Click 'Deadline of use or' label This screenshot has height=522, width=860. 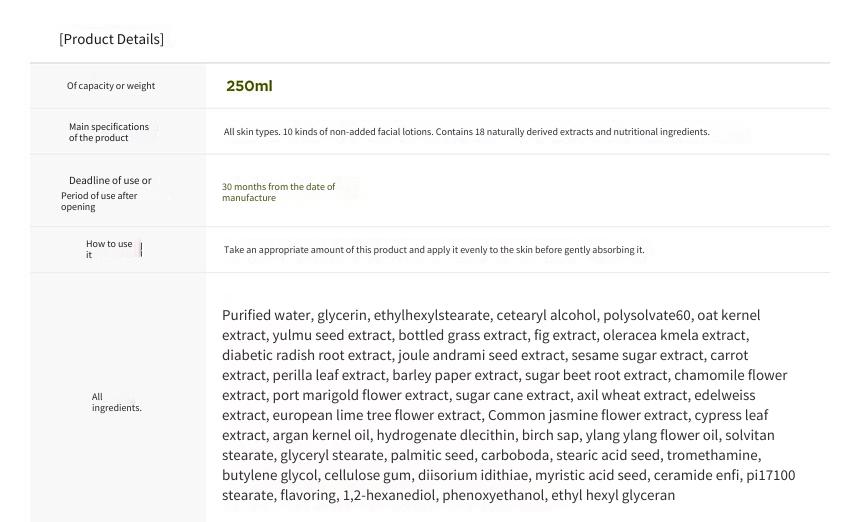click(x=110, y=180)
